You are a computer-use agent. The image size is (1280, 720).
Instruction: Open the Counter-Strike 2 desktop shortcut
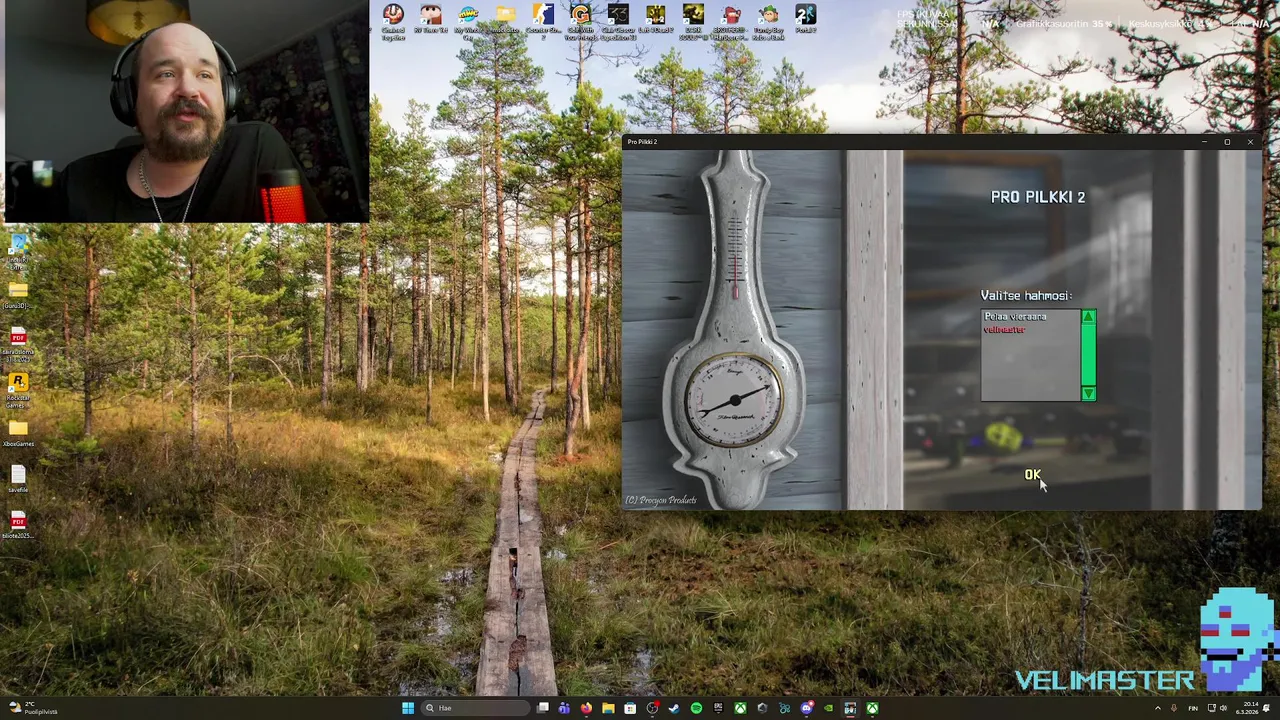pyautogui.click(x=543, y=21)
